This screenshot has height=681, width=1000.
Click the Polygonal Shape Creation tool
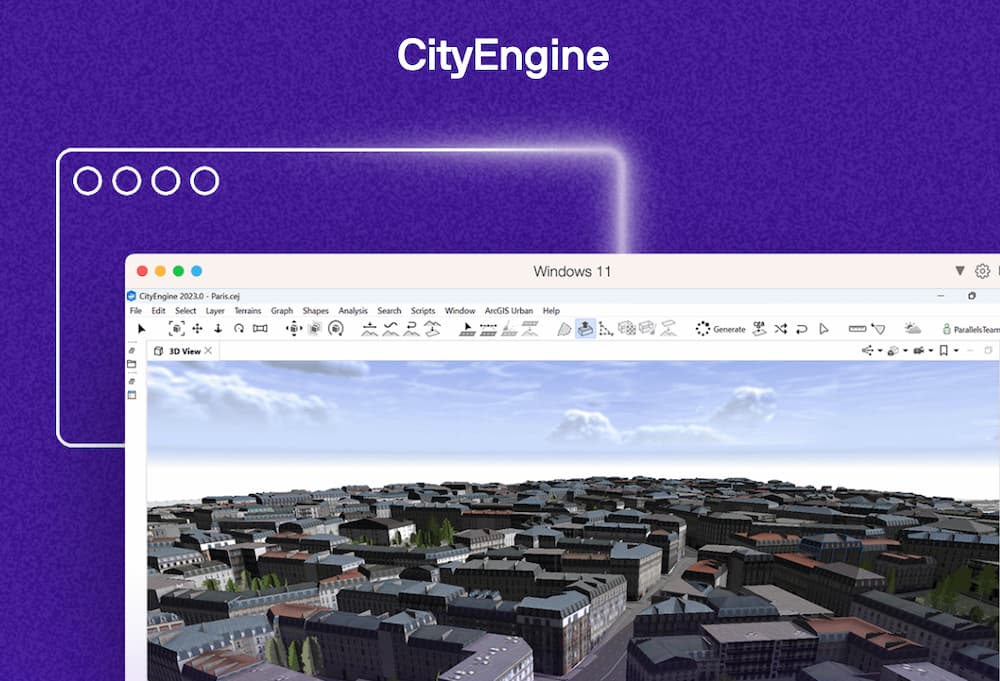pos(564,328)
